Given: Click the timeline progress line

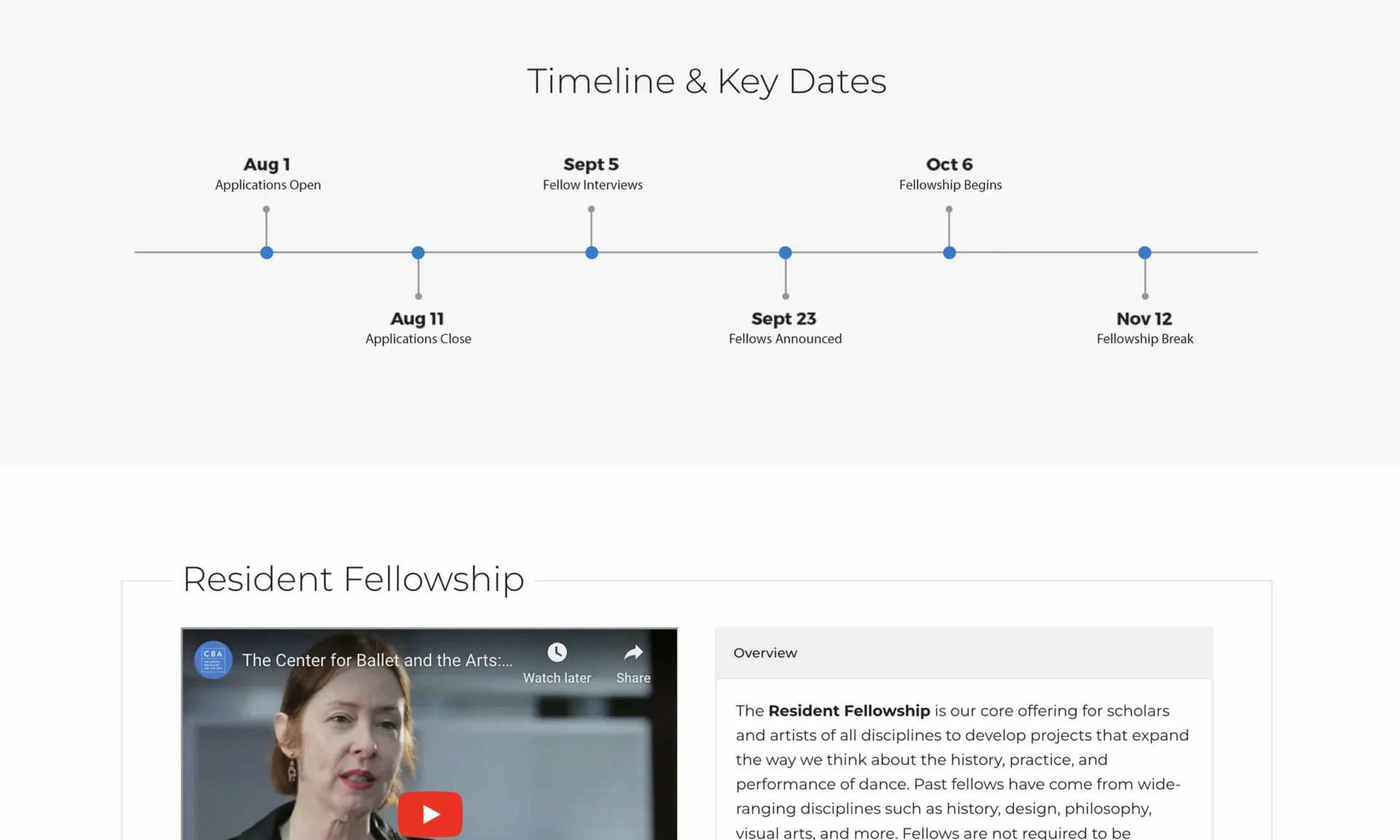Looking at the screenshot, I should point(693,252).
